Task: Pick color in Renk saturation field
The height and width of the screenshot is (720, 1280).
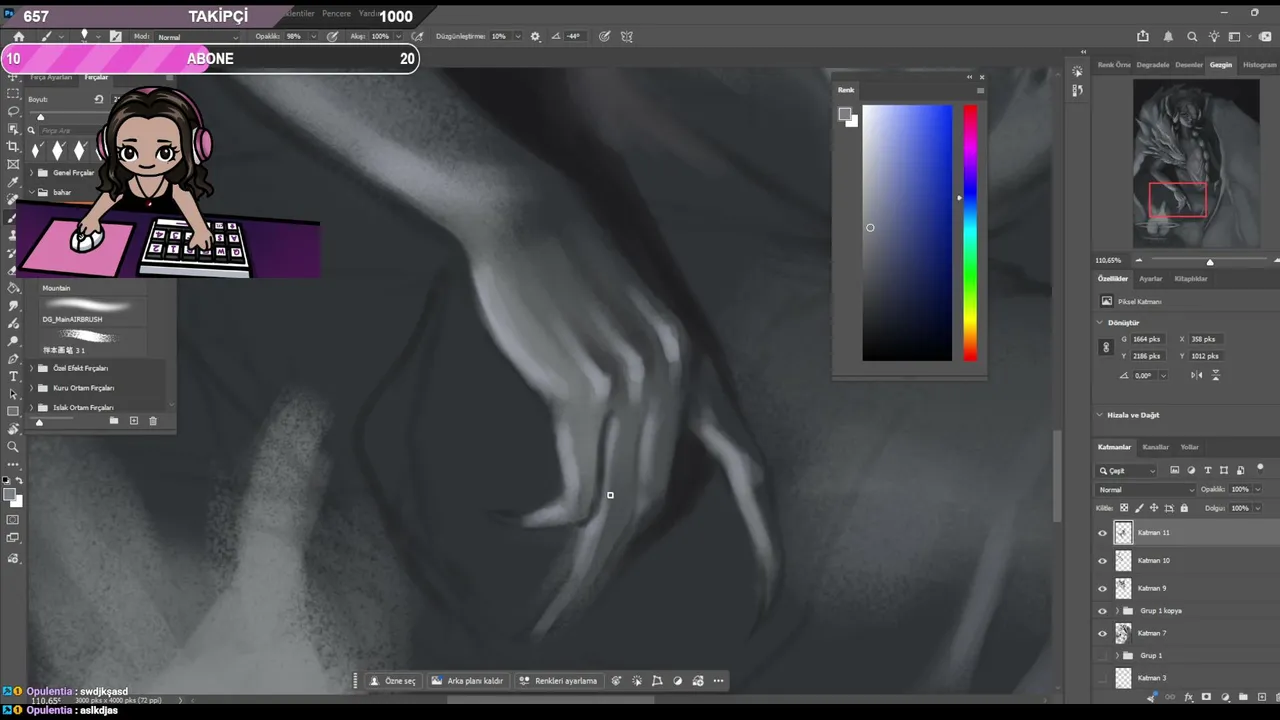Action: coord(907,232)
